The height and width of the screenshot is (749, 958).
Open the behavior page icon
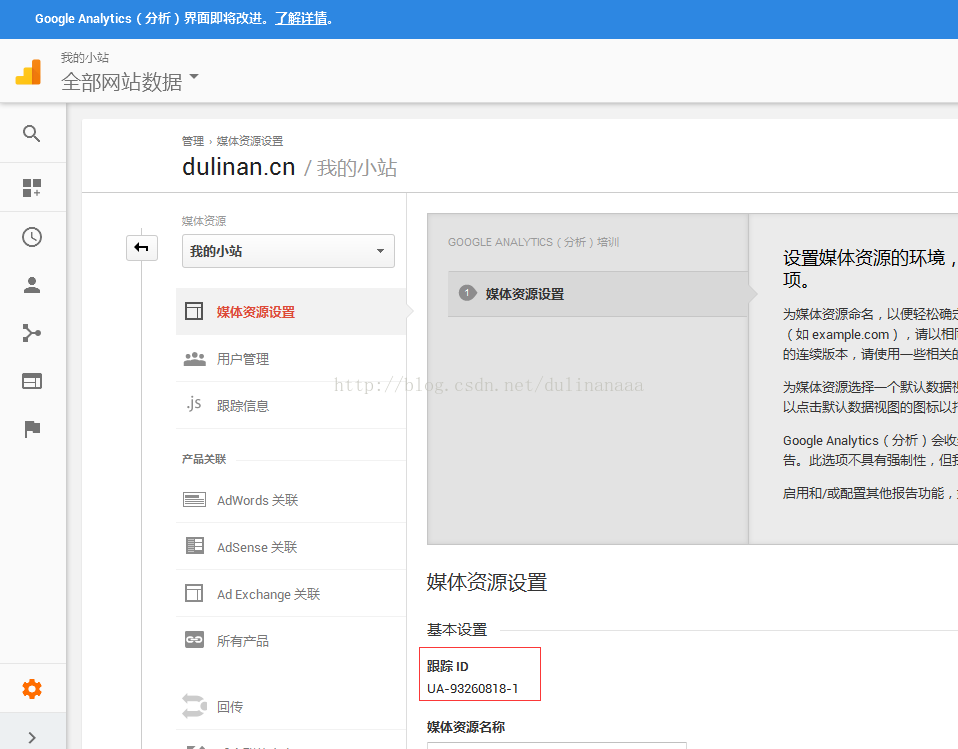pyautogui.click(x=32, y=381)
